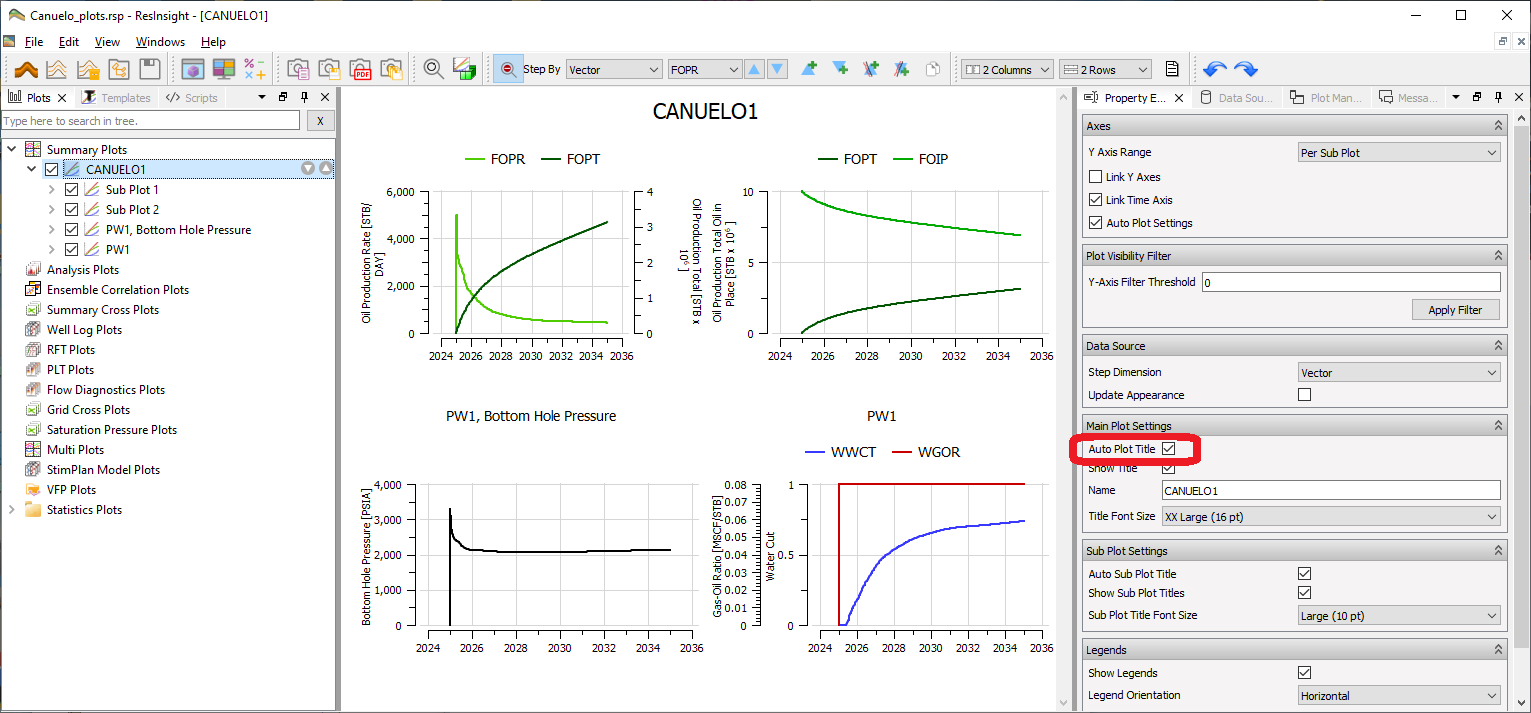This screenshot has width=1531, height=713.
Task: Select the Snapshot to Clipboard icon
Action: point(297,69)
